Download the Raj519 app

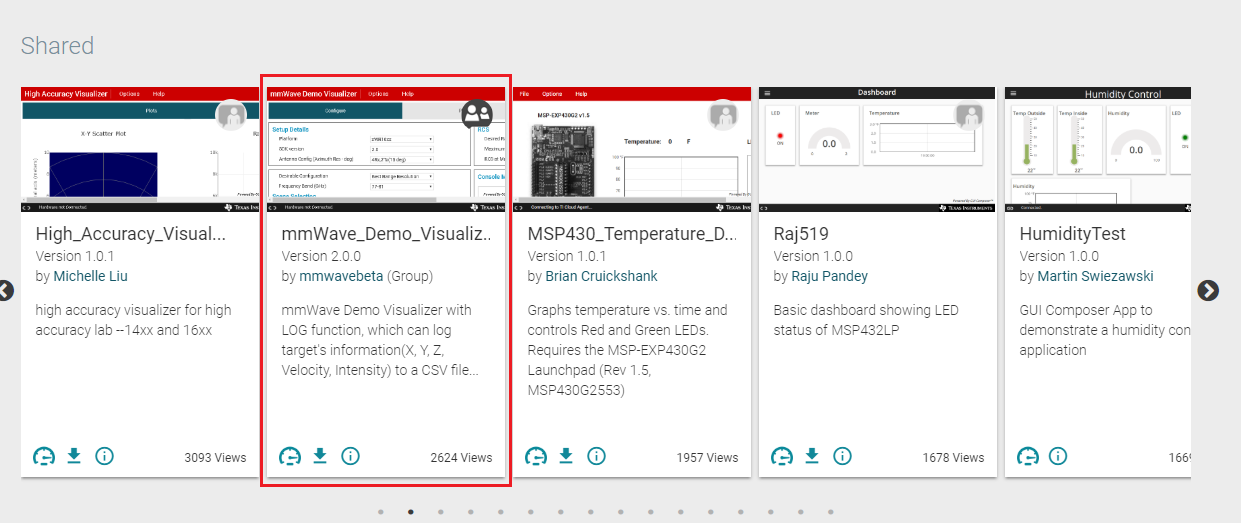pos(811,456)
